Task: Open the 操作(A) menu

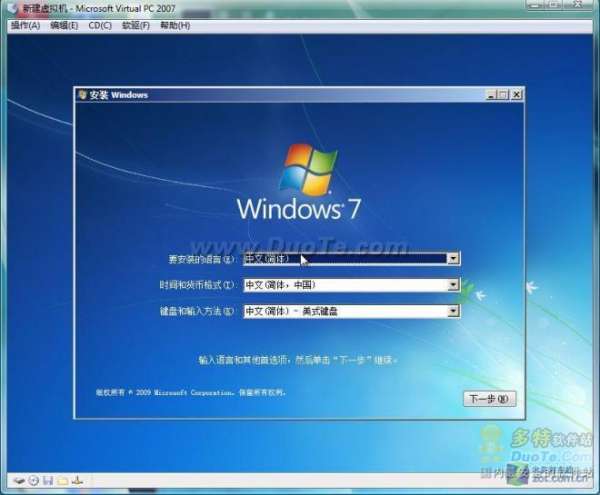Action: pos(25,25)
